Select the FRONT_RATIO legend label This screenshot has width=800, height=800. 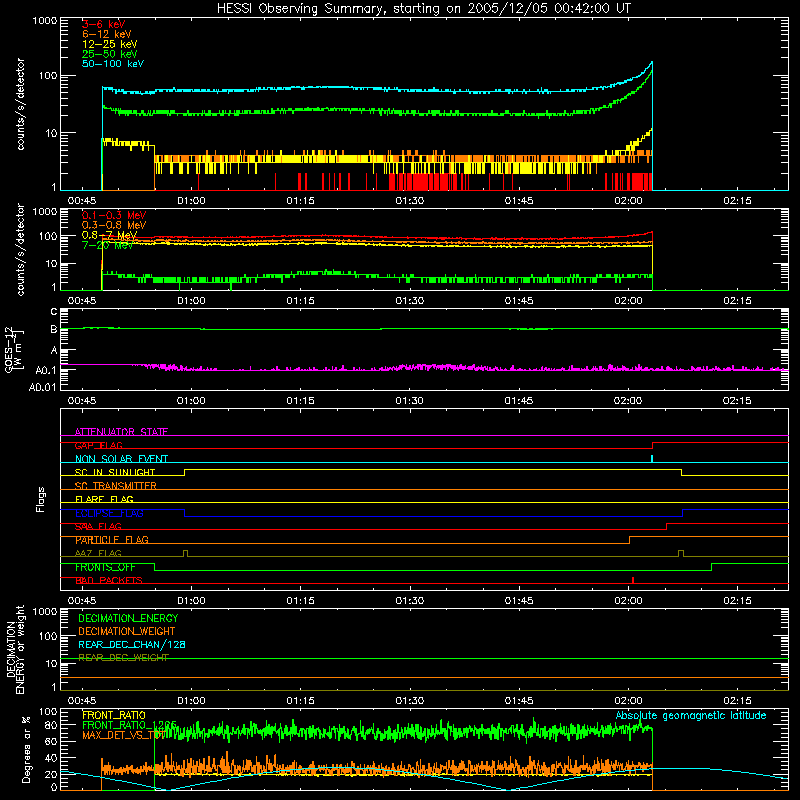pos(114,715)
